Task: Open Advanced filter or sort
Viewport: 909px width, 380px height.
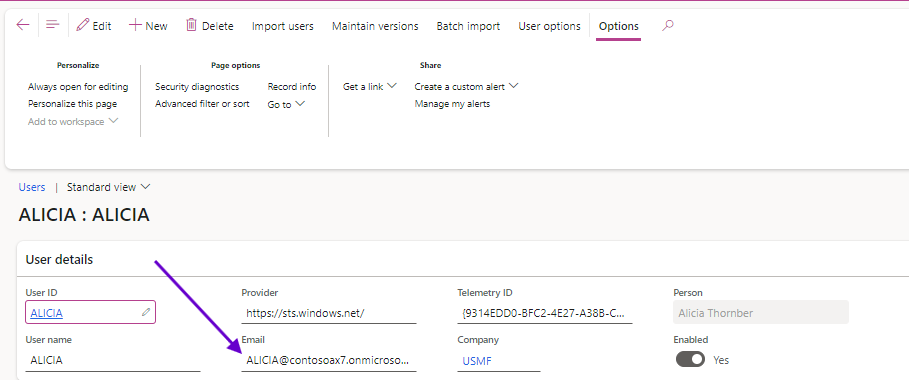Action: pos(202,104)
